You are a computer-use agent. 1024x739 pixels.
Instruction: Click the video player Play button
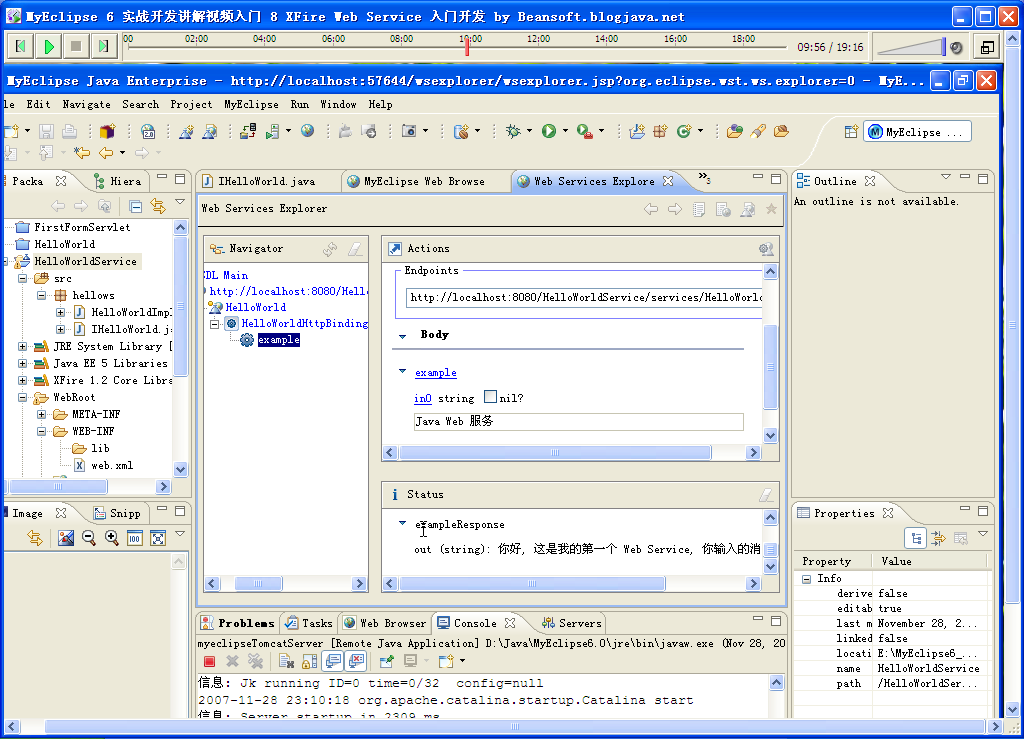click(49, 46)
